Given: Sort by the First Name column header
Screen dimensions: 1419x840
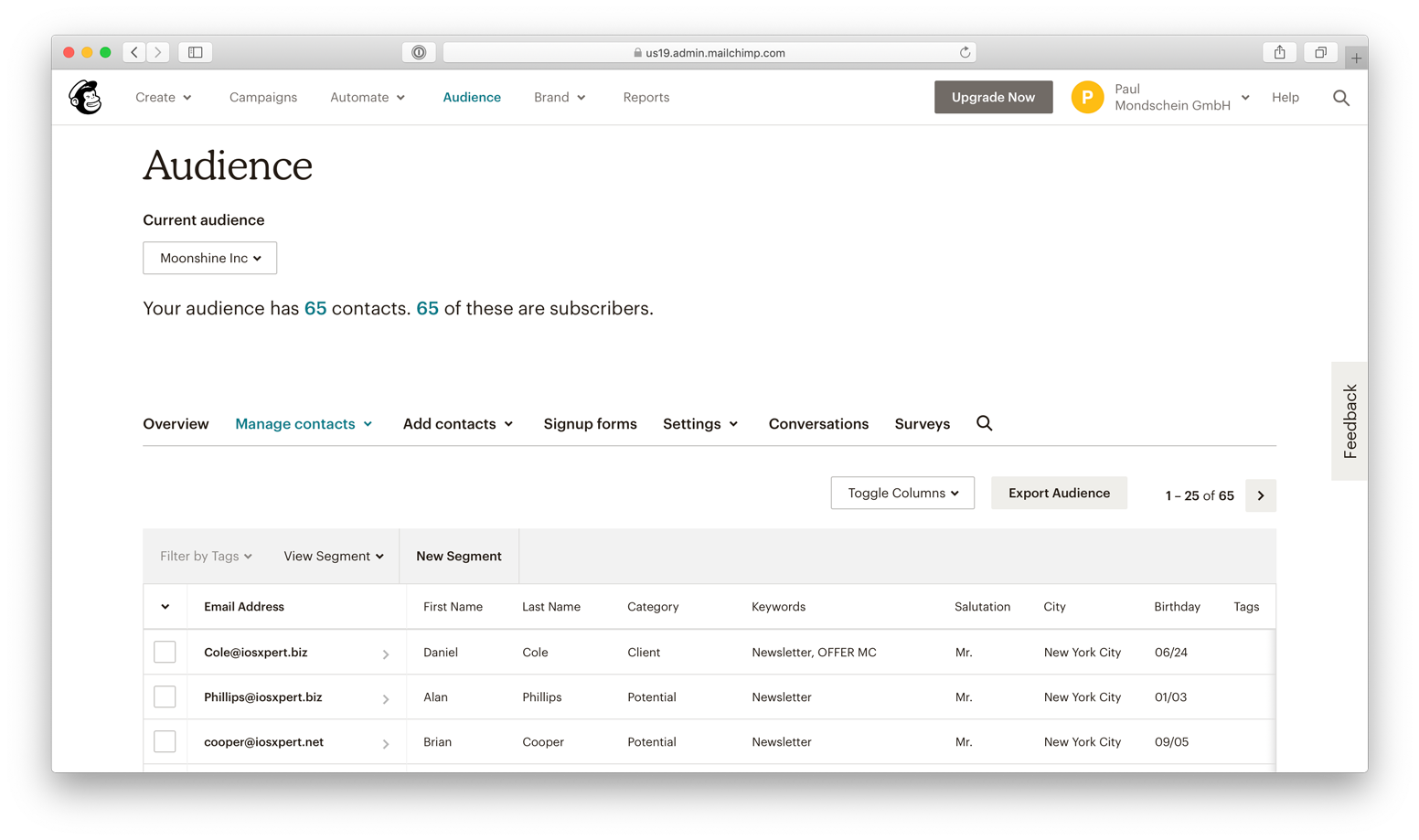Looking at the screenshot, I should (x=453, y=607).
